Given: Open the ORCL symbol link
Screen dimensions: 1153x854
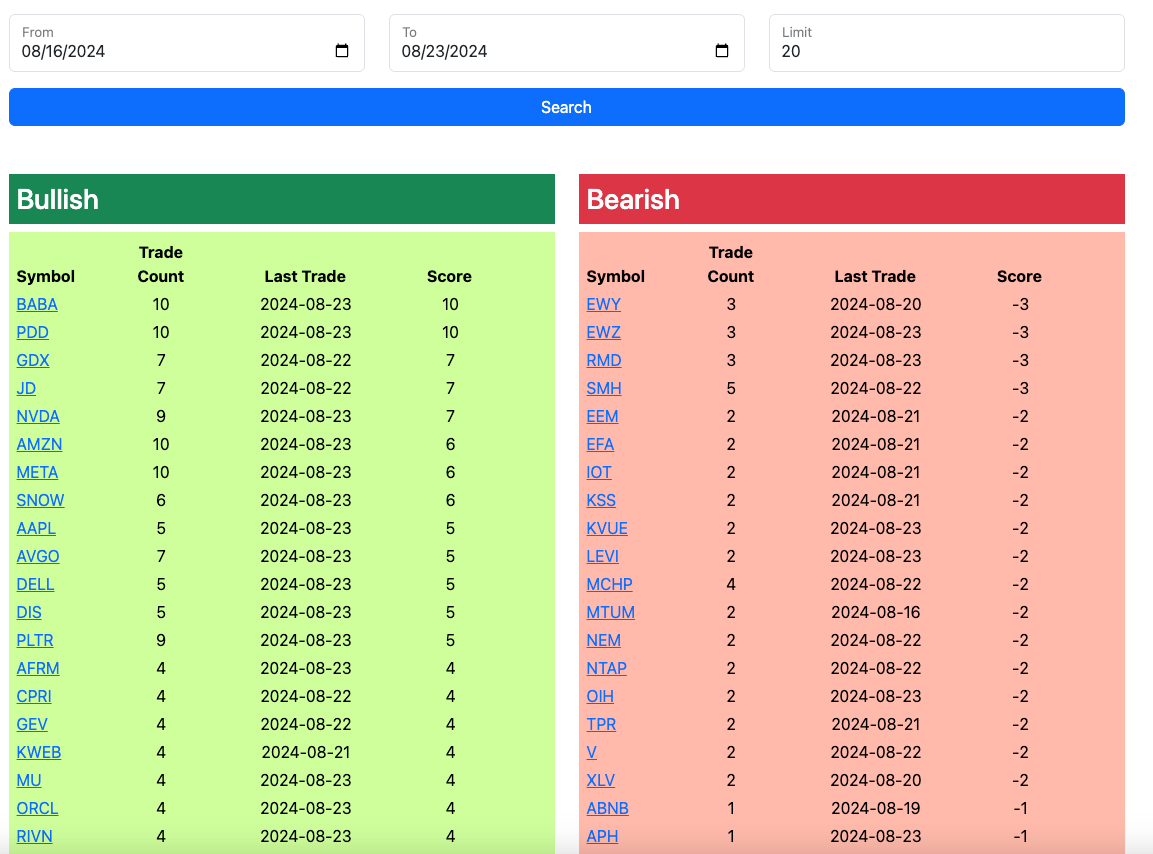Looking at the screenshot, I should pyautogui.click(x=38, y=808).
